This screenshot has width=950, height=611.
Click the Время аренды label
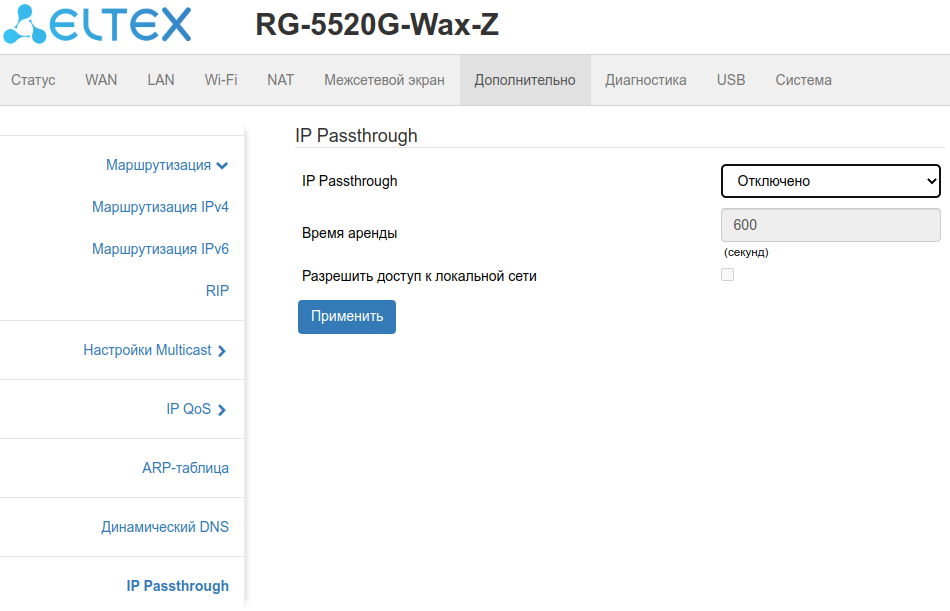[x=350, y=233]
